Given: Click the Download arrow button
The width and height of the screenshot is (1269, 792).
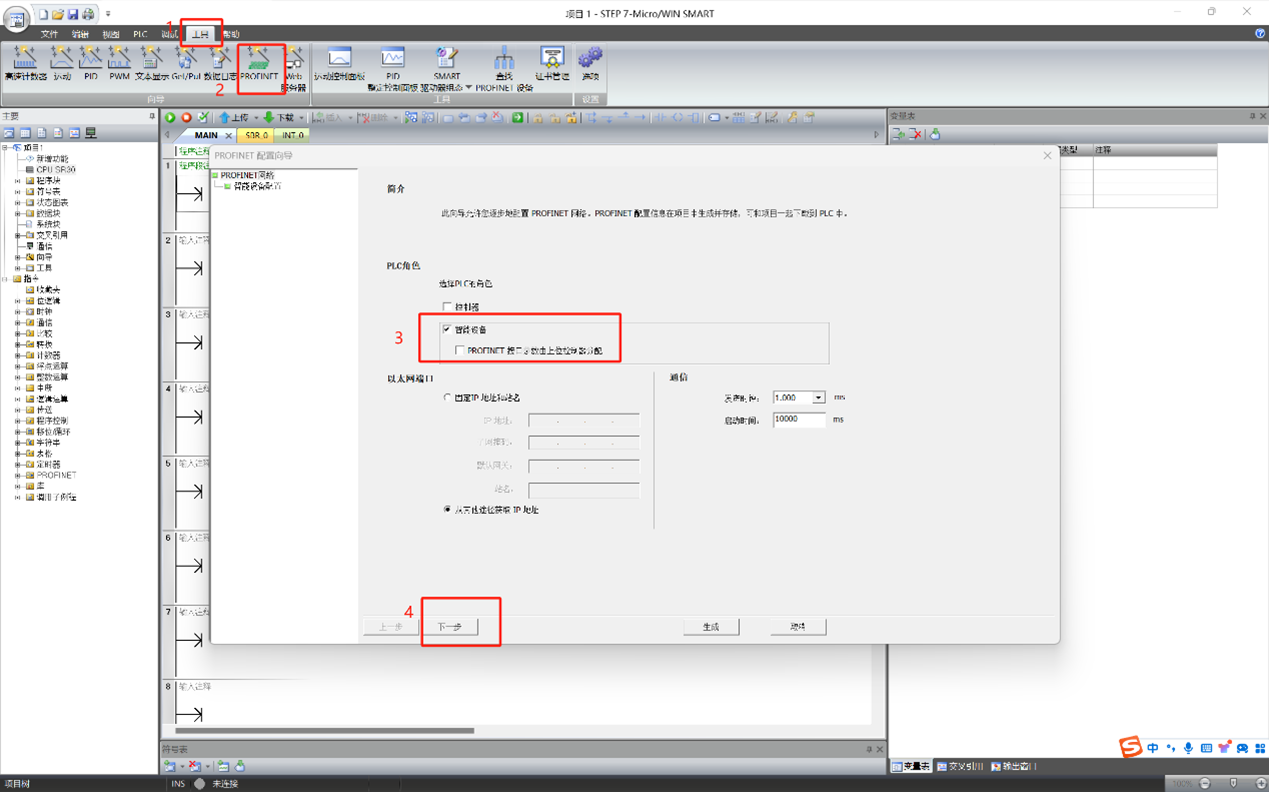Looking at the screenshot, I should point(281,117).
